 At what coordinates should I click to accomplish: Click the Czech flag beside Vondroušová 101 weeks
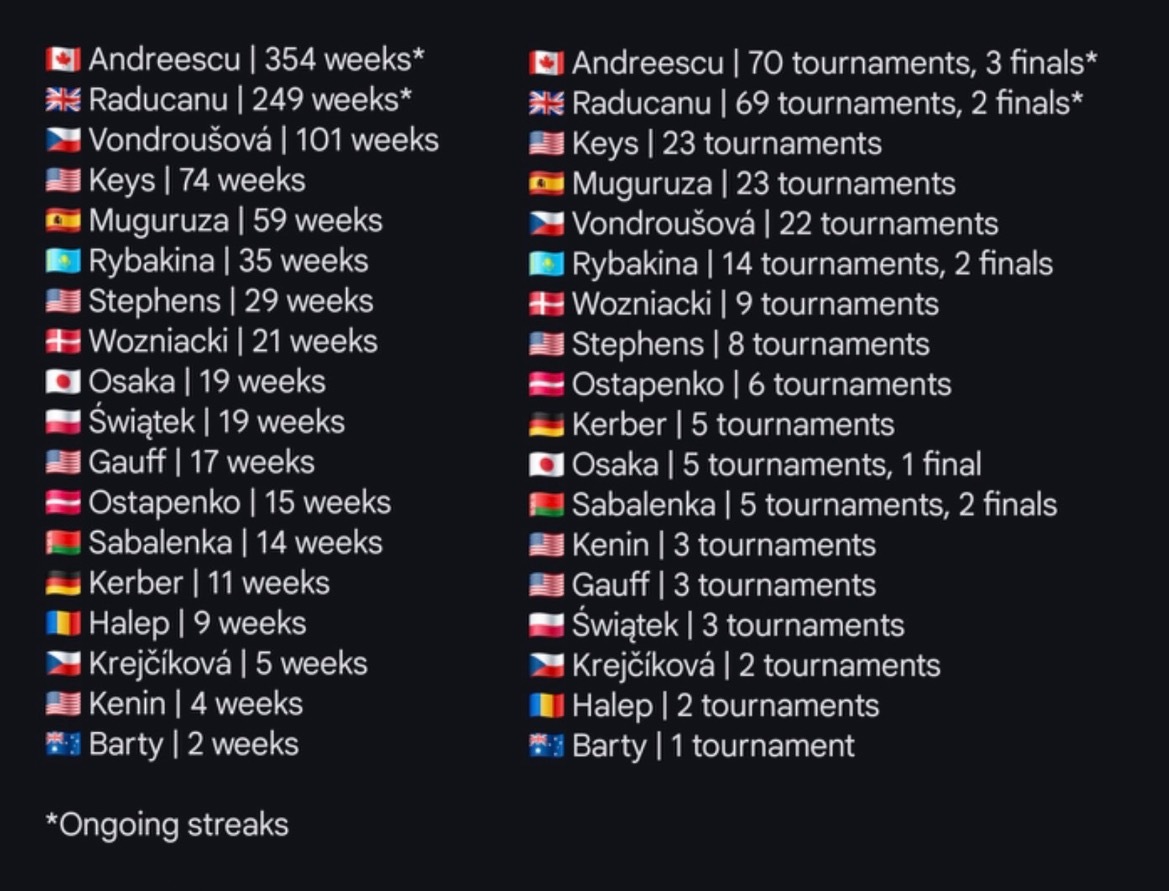[x=63, y=140]
